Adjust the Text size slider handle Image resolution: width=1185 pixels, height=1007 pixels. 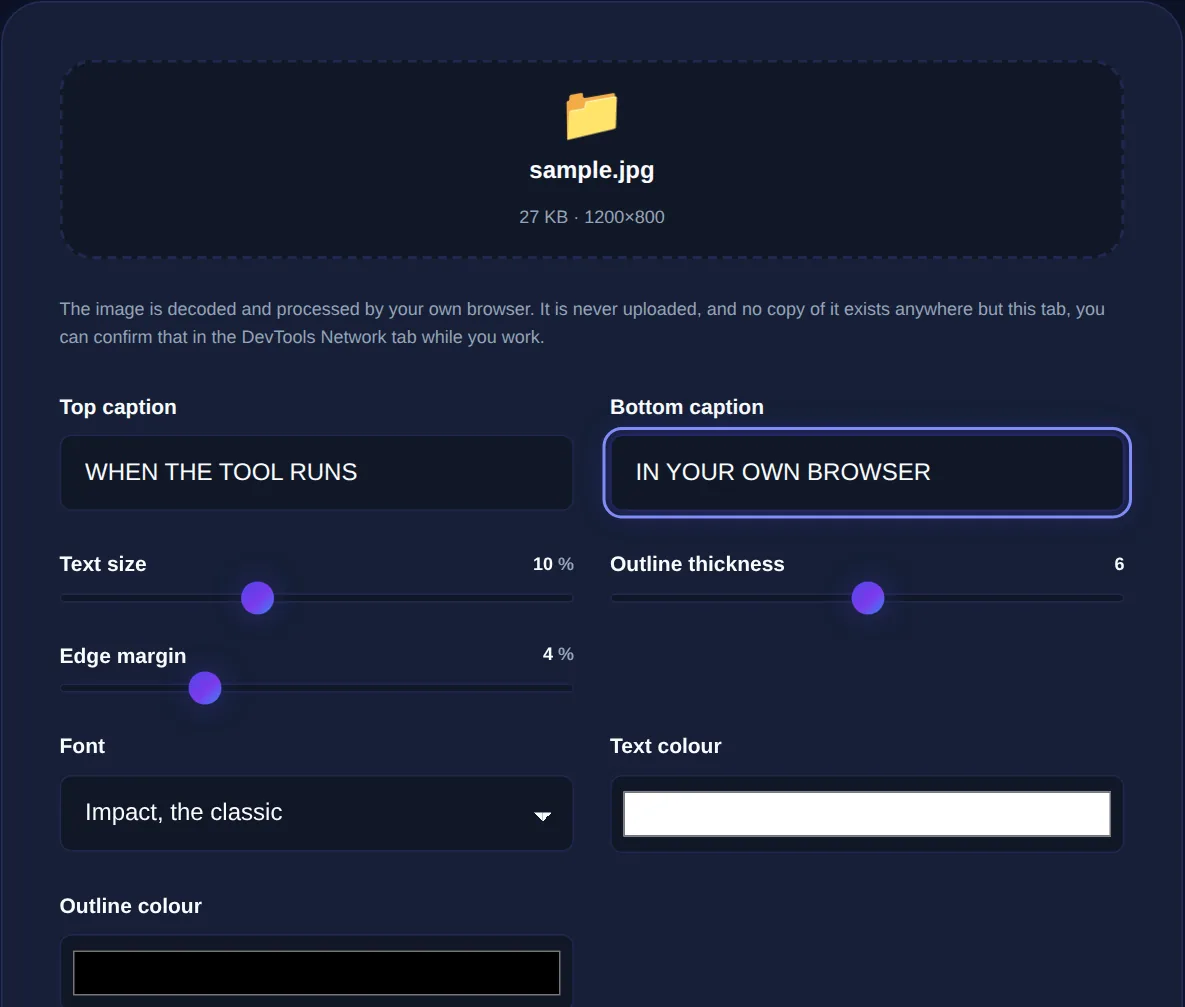[258, 598]
